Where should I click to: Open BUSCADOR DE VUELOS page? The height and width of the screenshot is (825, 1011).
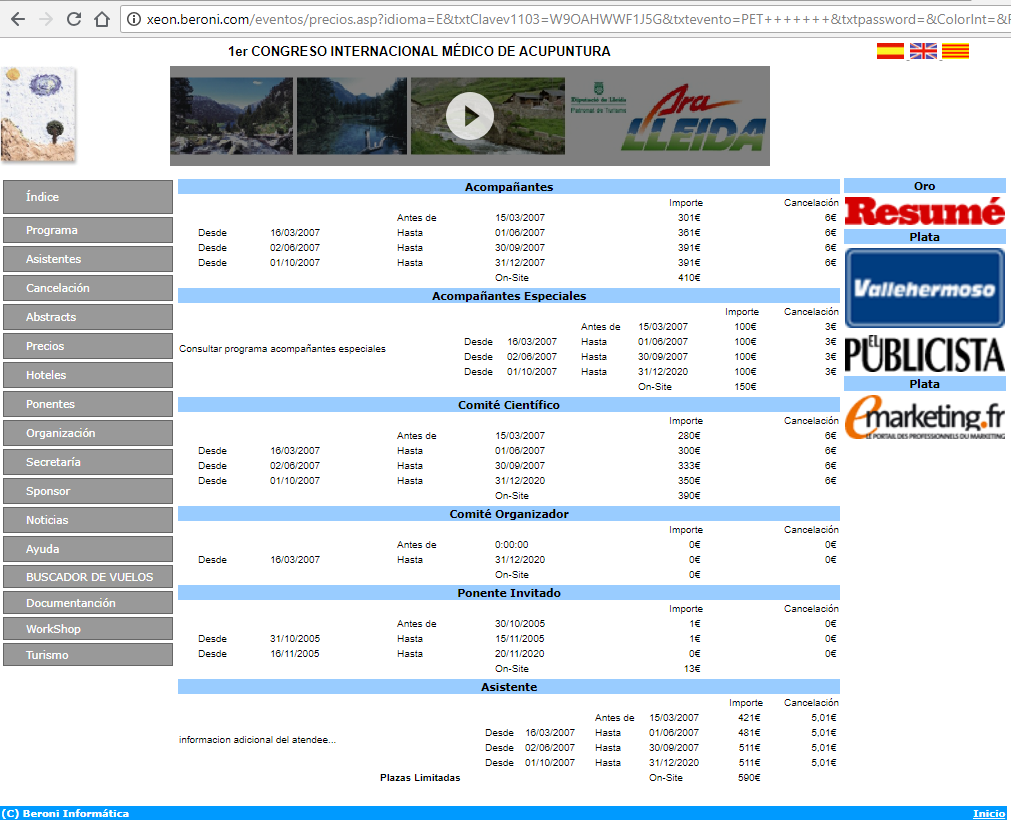click(x=88, y=577)
